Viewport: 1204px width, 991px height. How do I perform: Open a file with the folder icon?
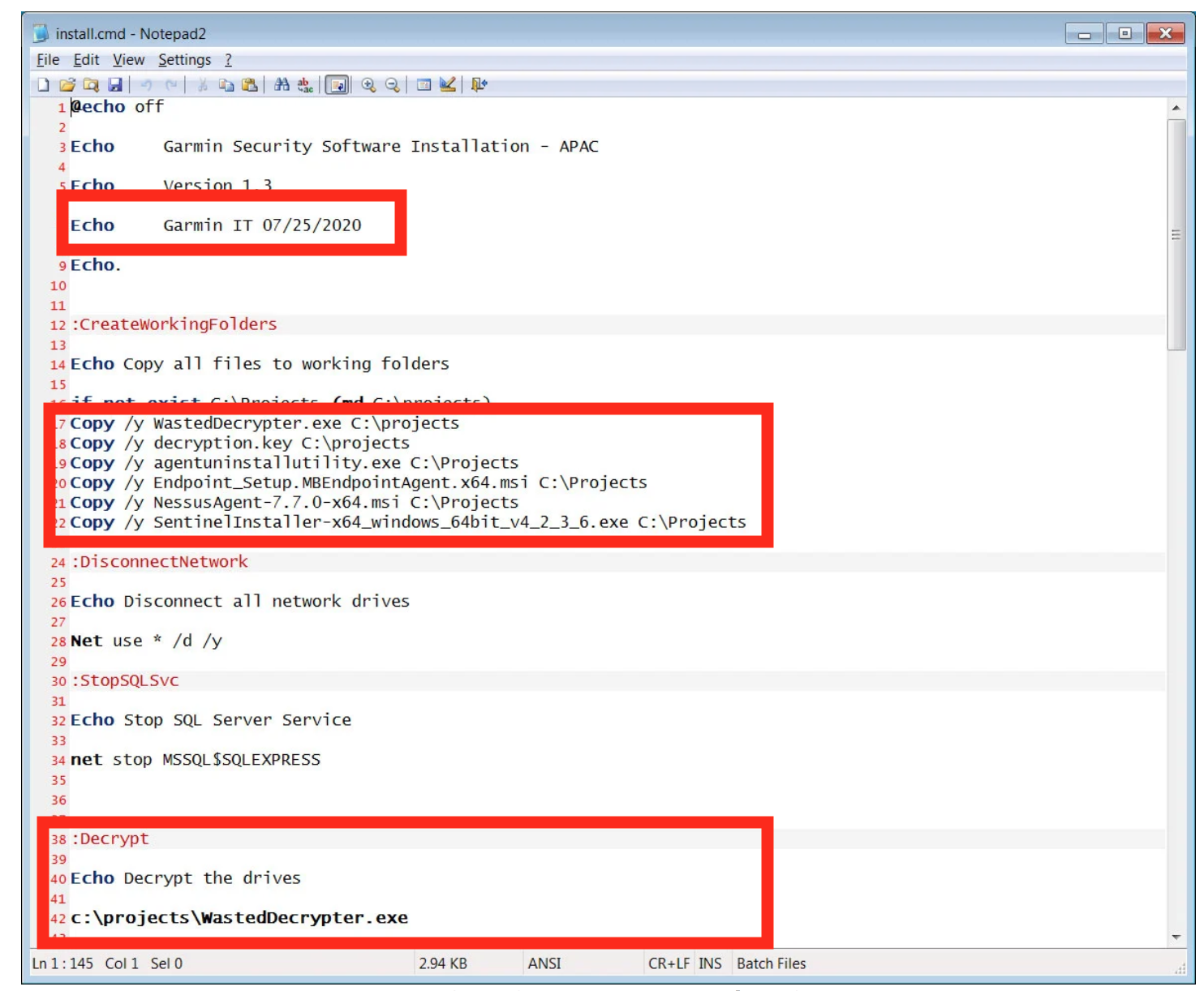[67, 85]
